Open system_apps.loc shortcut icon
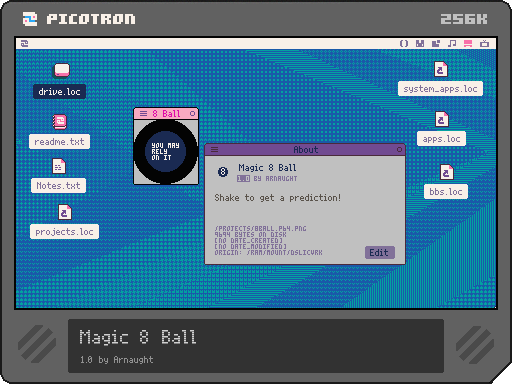The image size is (512, 384). [x=441, y=69]
